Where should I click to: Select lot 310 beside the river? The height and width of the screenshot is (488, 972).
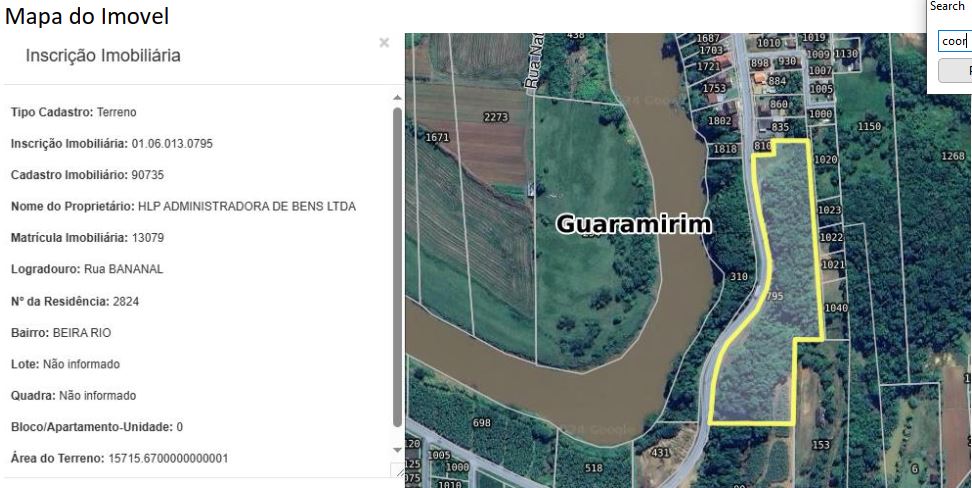[738, 277]
